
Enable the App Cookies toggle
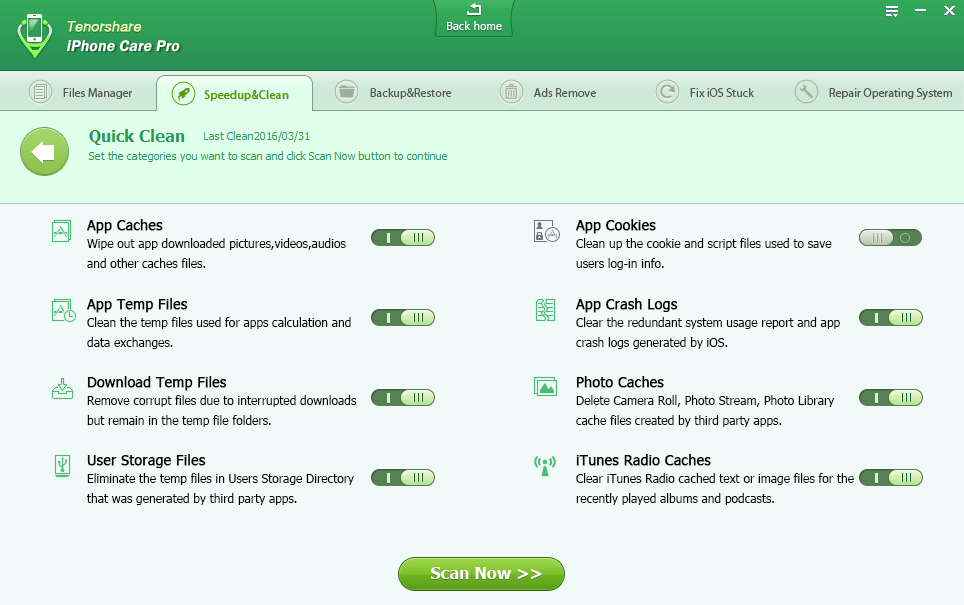coord(890,238)
